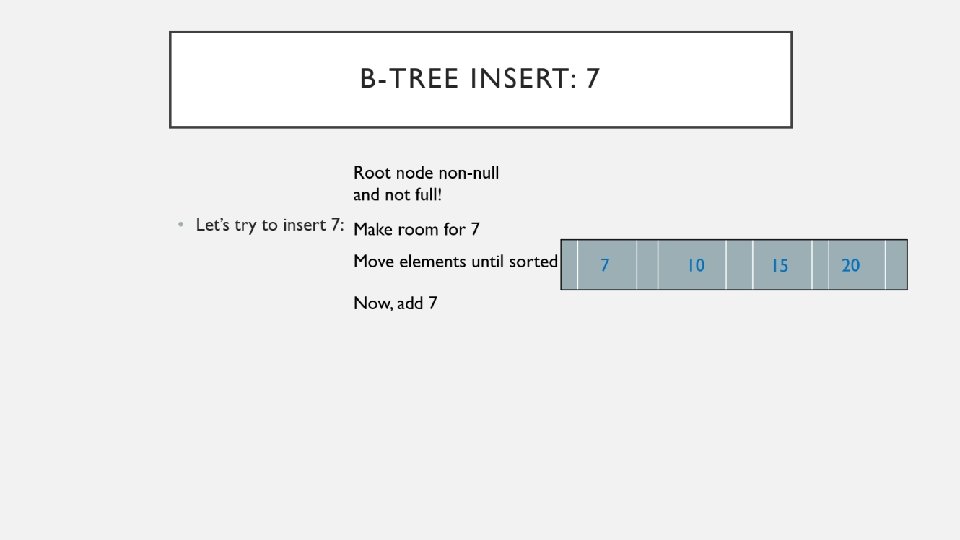Click the bullet point before "Let's try"
Viewport: 960px width, 540px height.
pos(180,226)
